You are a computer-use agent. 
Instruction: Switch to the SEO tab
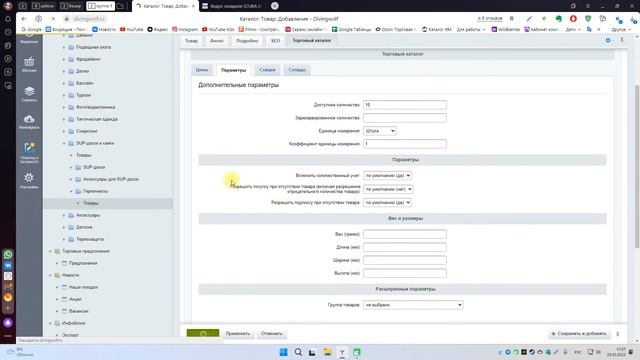276,41
